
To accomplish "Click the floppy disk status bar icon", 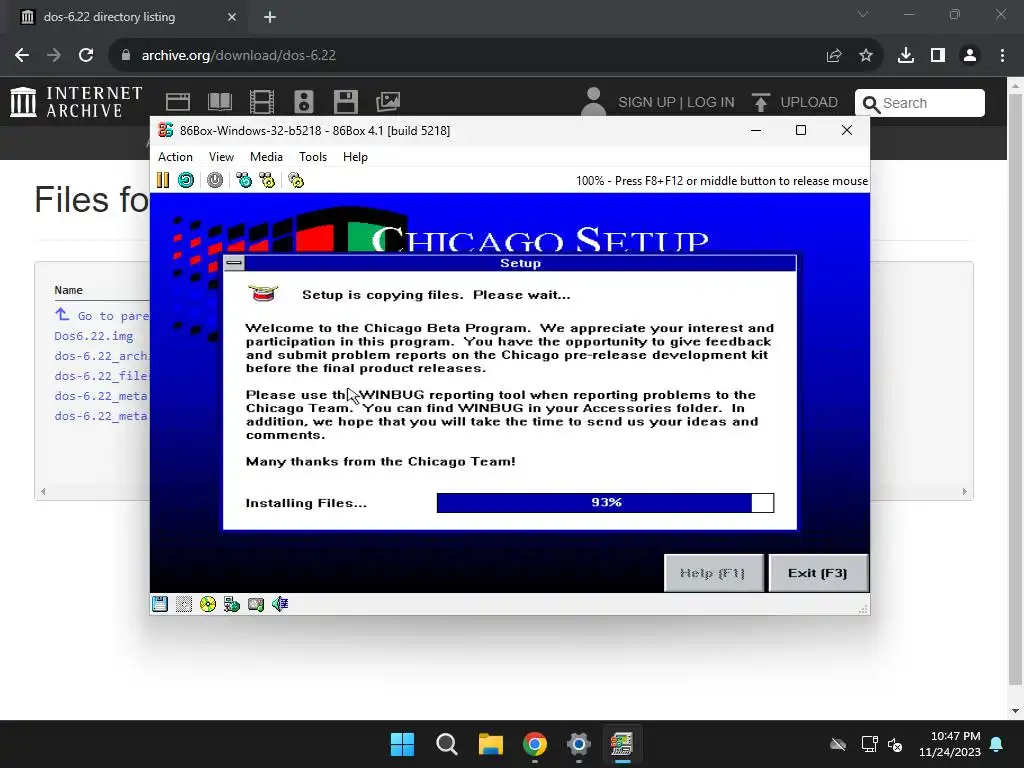I will pyautogui.click(x=160, y=604).
